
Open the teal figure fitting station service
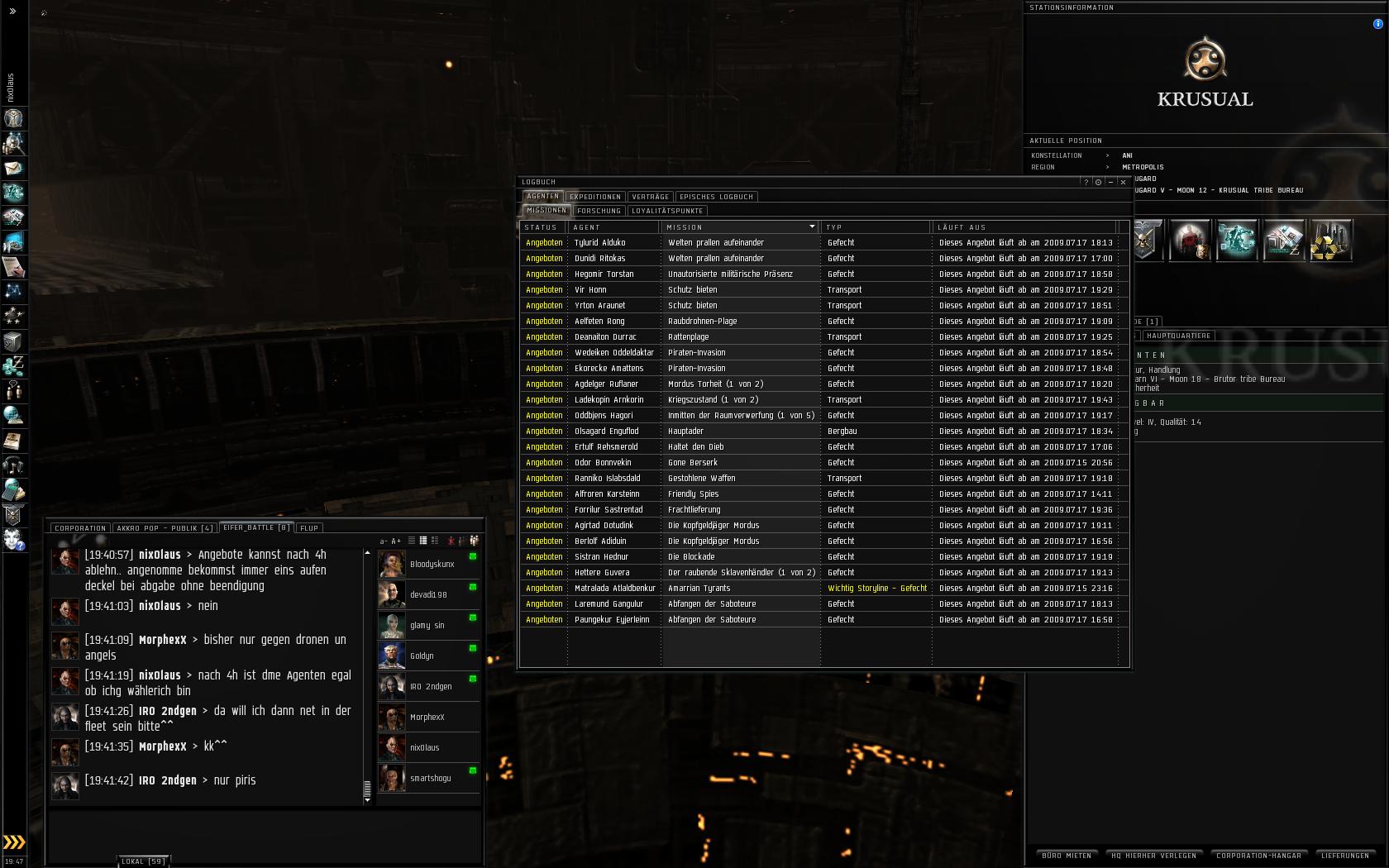point(1237,241)
